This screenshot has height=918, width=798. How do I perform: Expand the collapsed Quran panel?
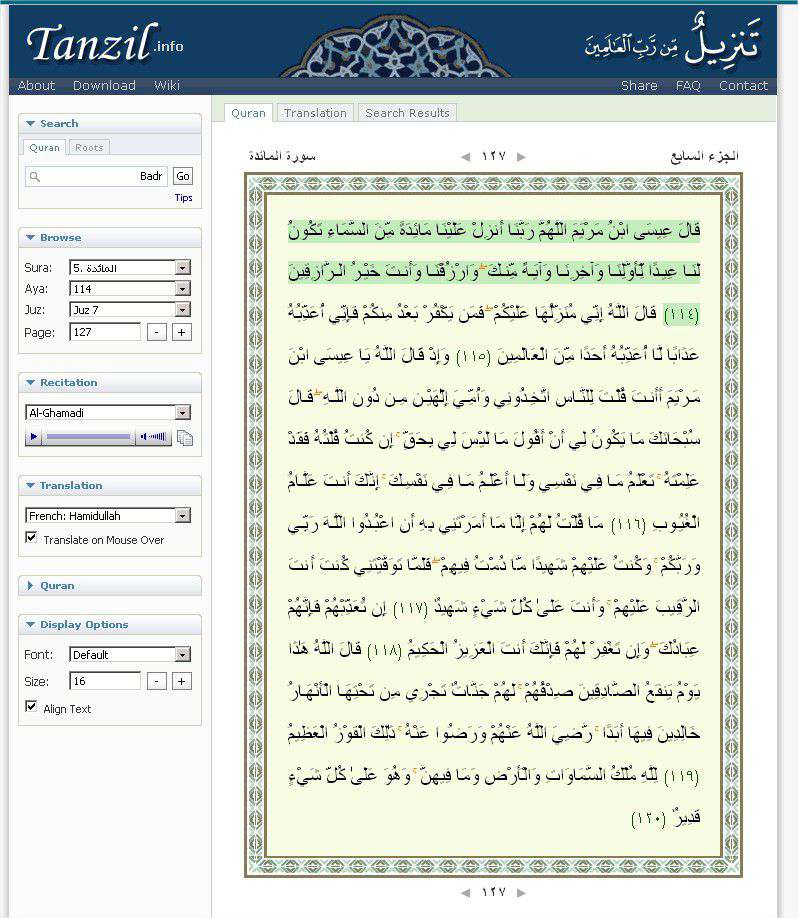[57, 586]
